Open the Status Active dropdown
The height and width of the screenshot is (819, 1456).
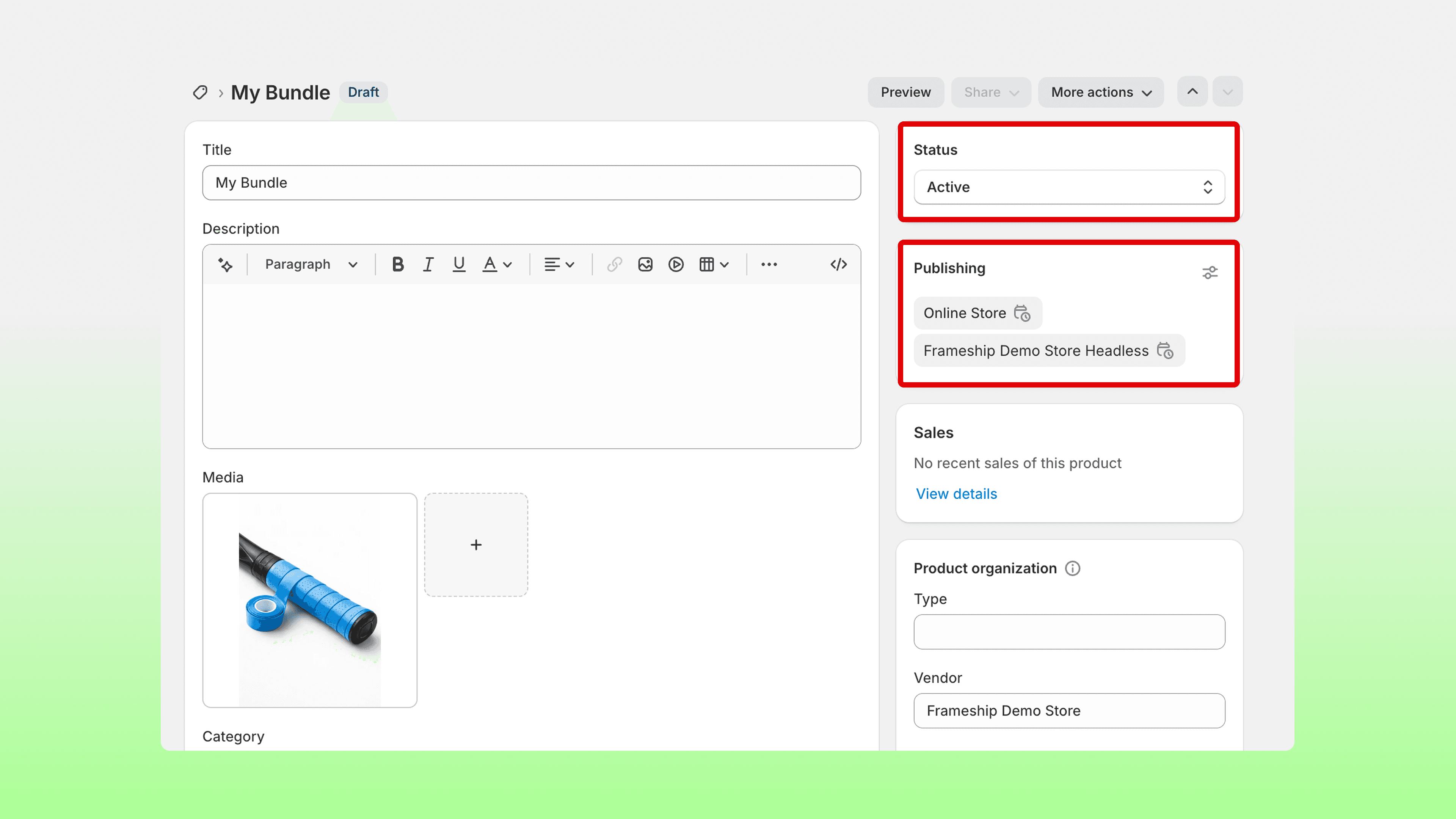click(1069, 187)
